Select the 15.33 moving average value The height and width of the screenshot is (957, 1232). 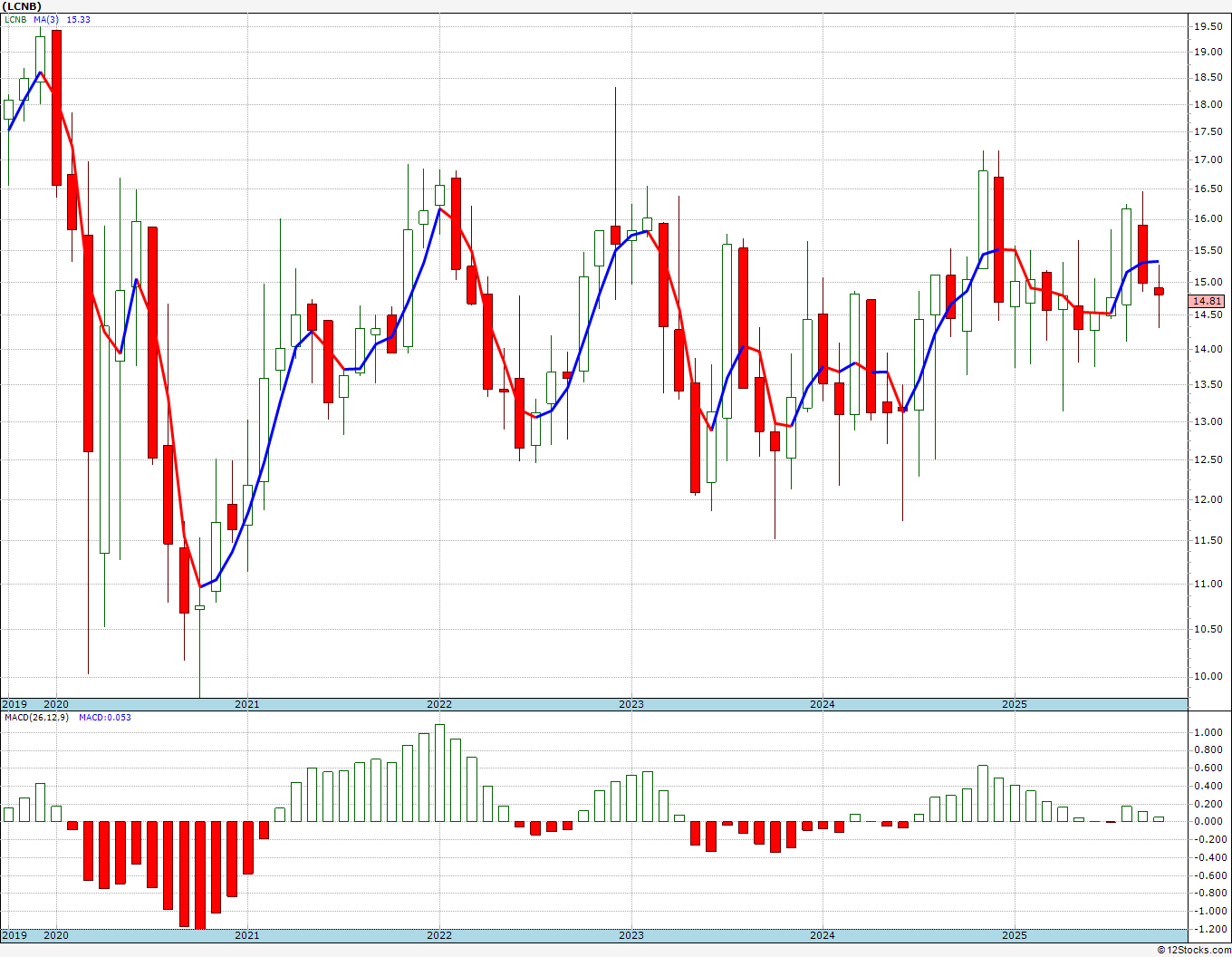79,19
